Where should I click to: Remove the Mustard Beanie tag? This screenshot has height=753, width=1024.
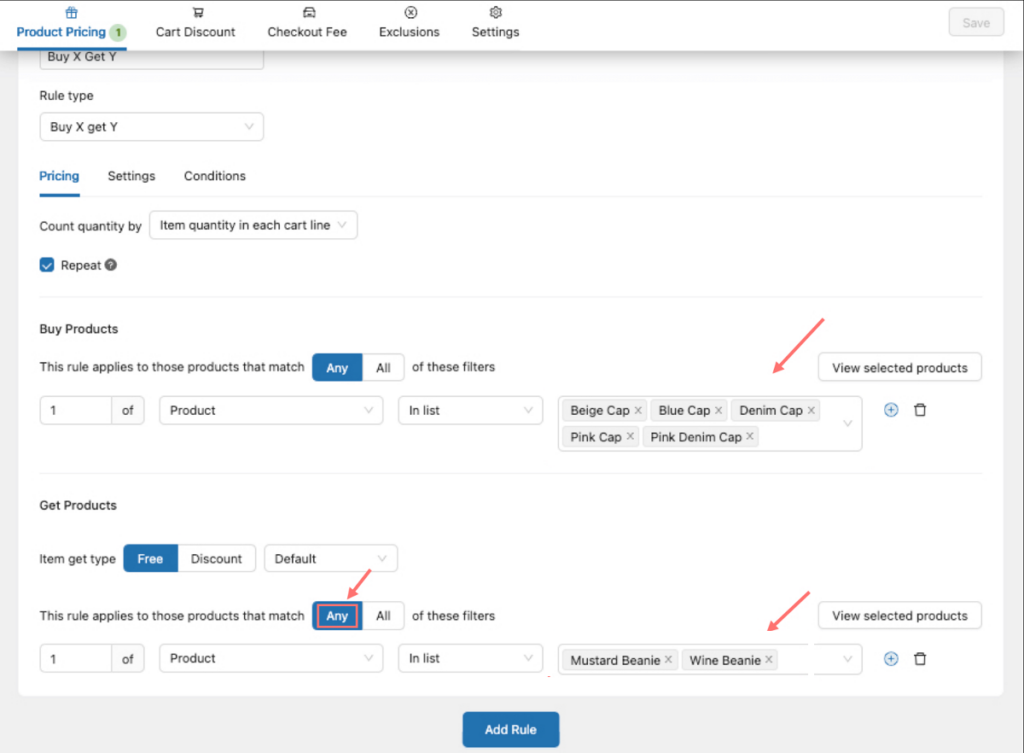(x=668, y=660)
